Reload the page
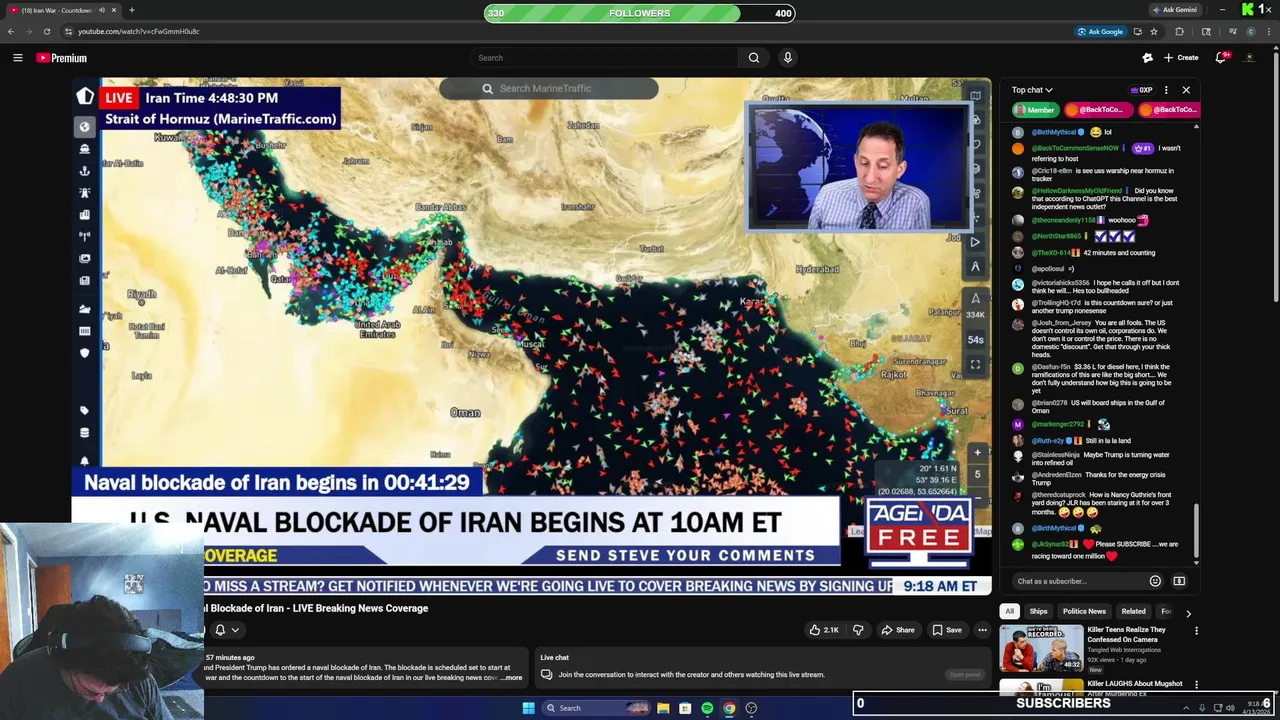The height and width of the screenshot is (720, 1280). pyautogui.click(x=46, y=31)
